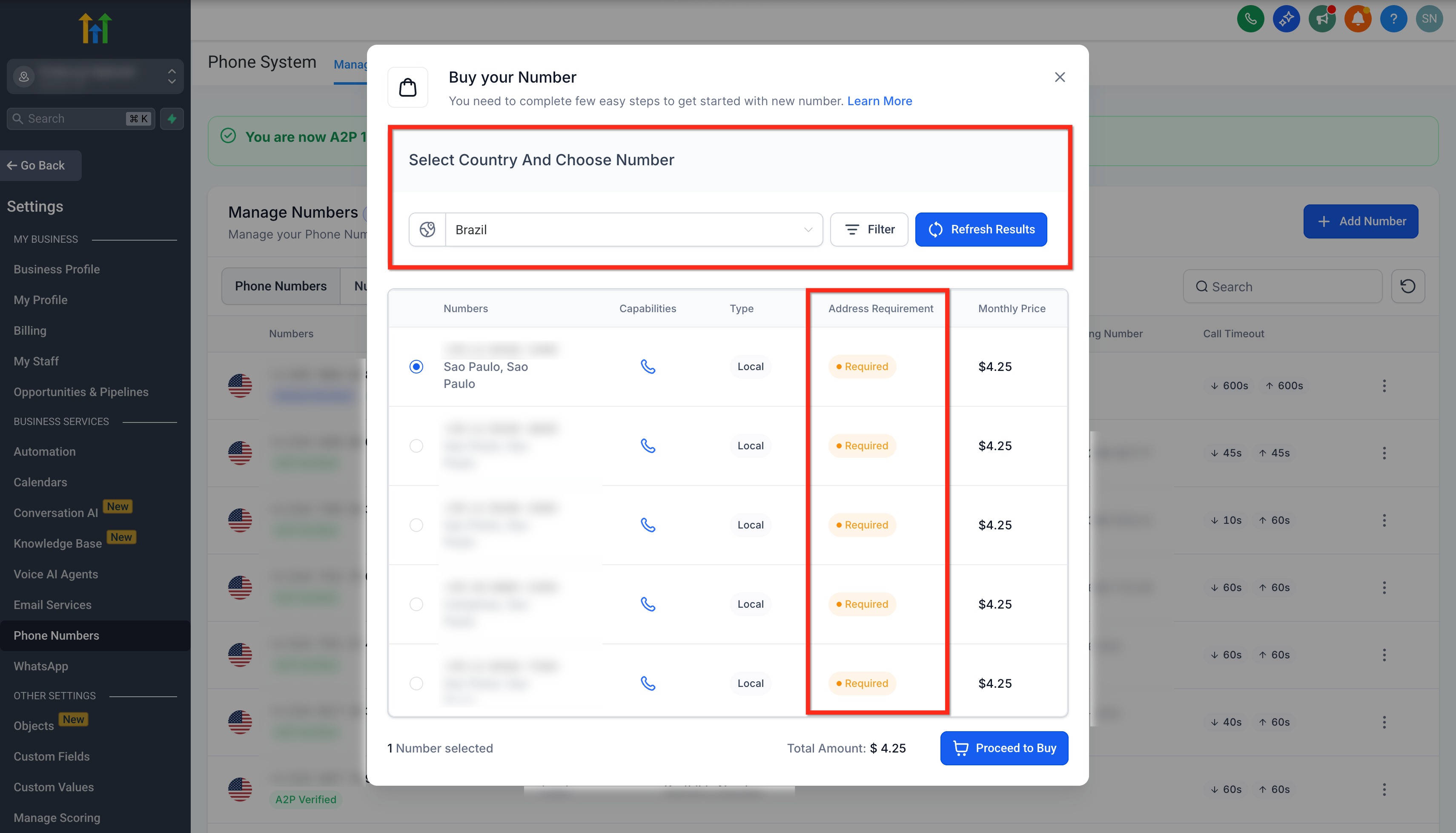The height and width of the screenshot is (833, 1456).
Task: Select the Sao Paulo number radio button
Action: (x=416, y=366)
